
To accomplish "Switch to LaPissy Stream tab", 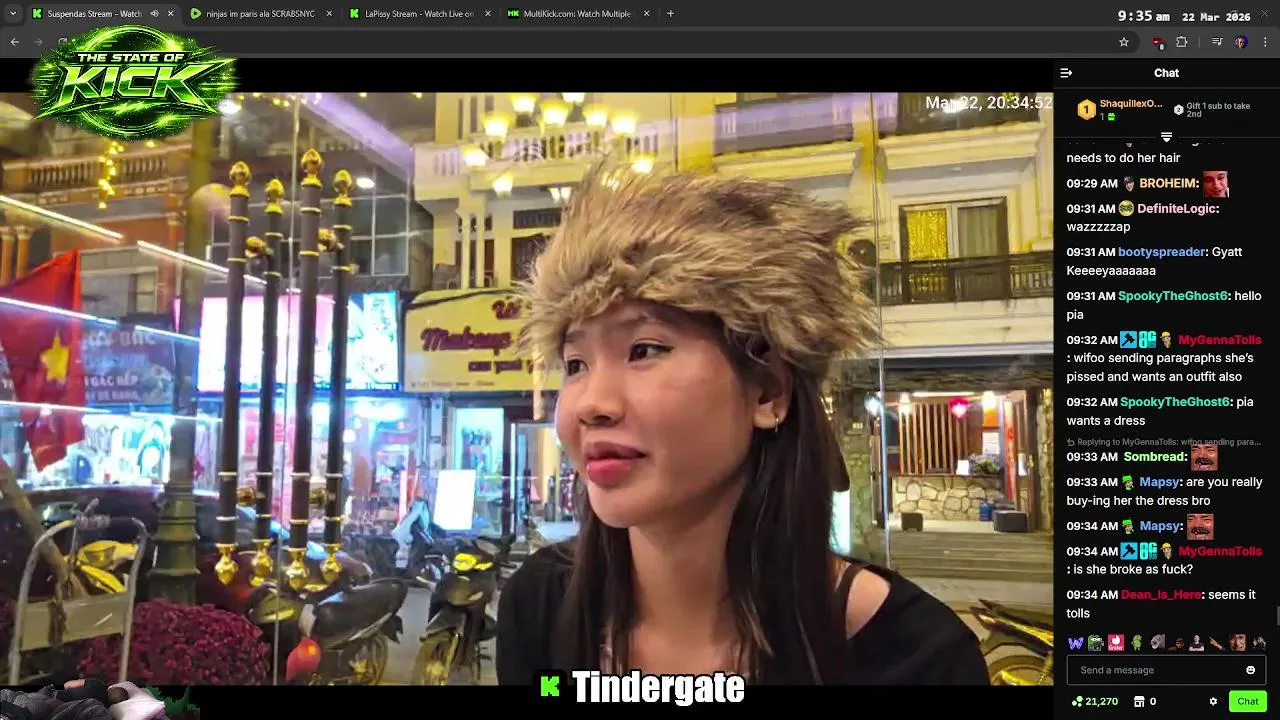I will (420, 14).
